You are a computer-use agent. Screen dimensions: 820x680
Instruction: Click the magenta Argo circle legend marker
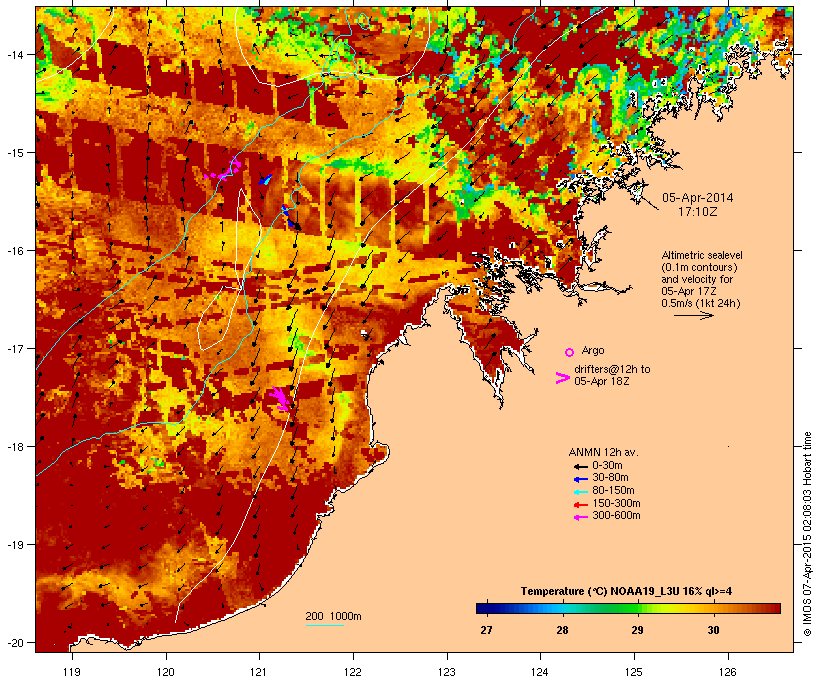pos(570,352)
